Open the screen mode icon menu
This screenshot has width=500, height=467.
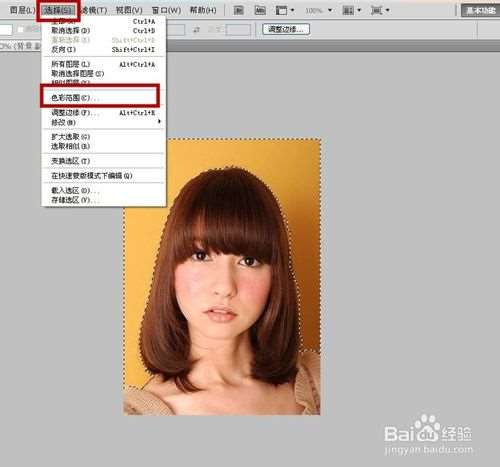(380, 10)
